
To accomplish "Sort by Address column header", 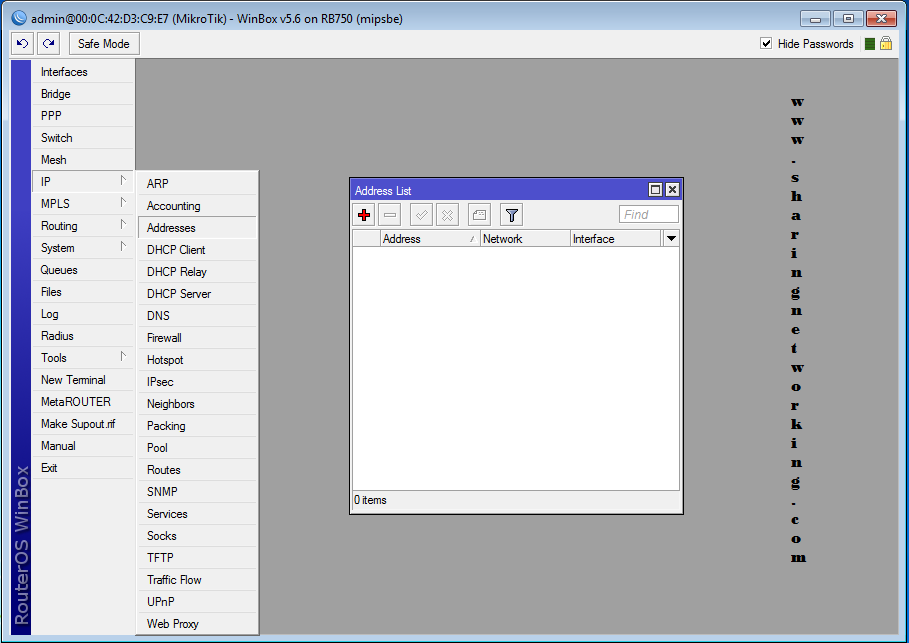I will 430,238.
